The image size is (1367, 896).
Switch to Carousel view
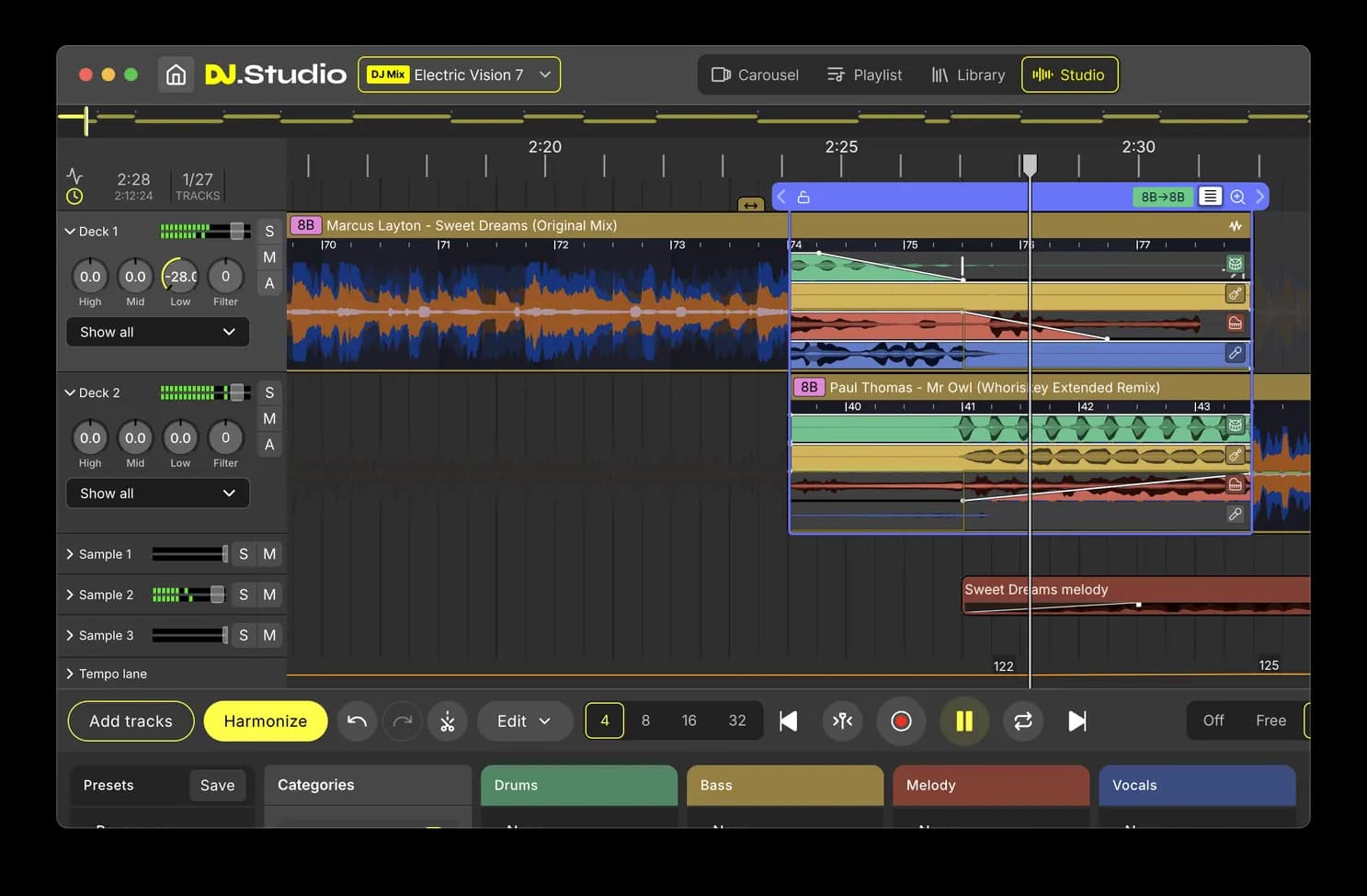755,74
